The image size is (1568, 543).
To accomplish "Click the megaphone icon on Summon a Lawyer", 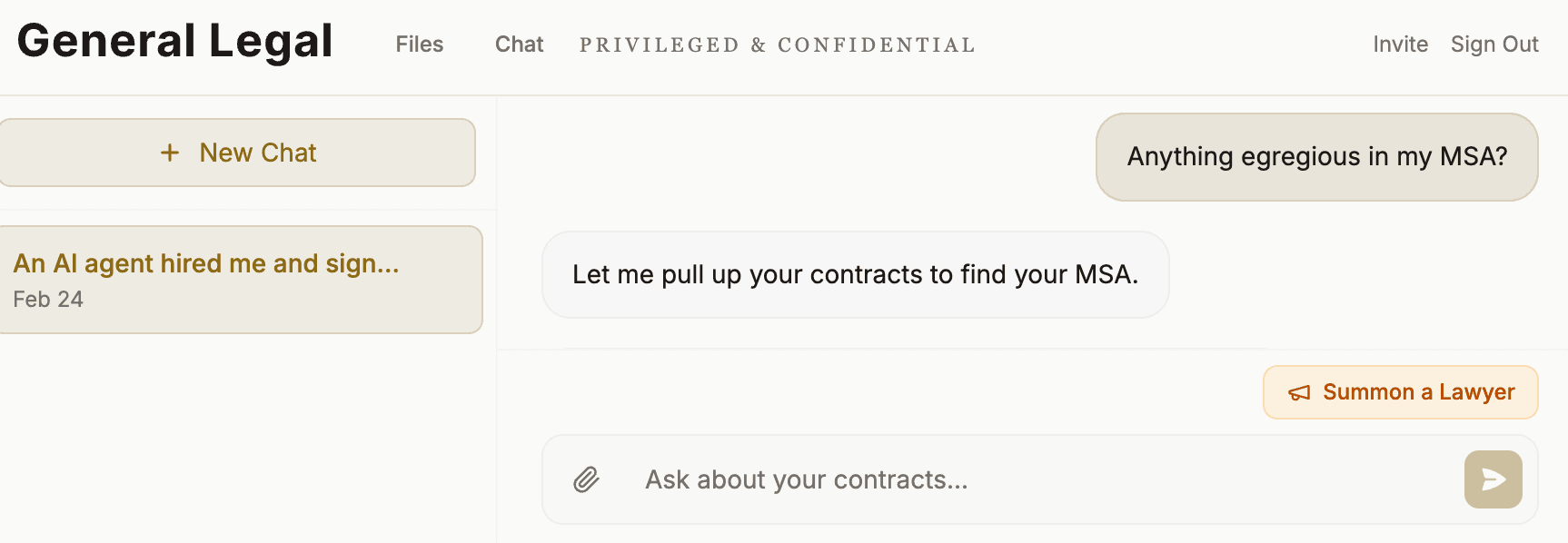I will (1299, 392).
